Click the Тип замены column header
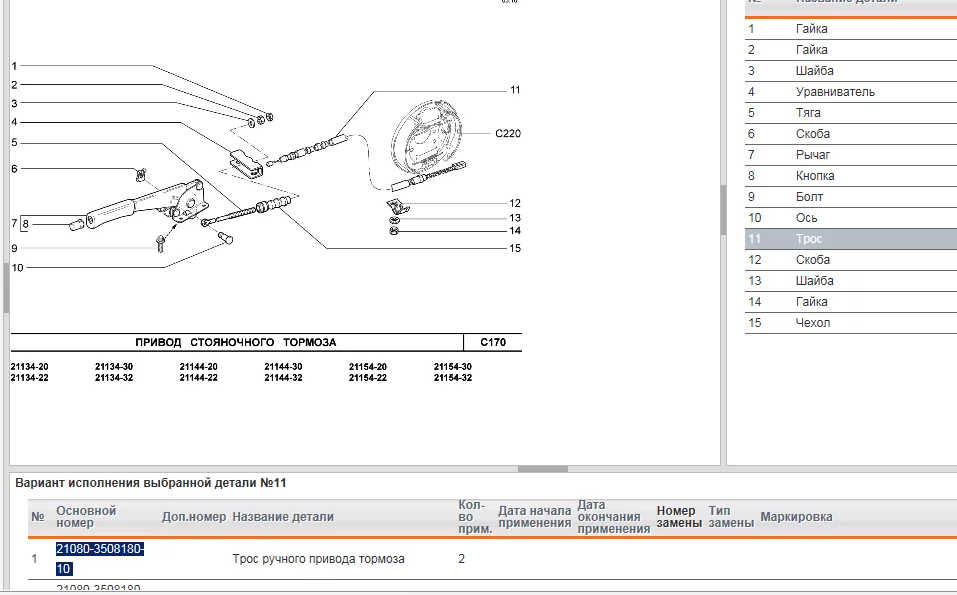 pyautogui.click(x=731, y=517)
